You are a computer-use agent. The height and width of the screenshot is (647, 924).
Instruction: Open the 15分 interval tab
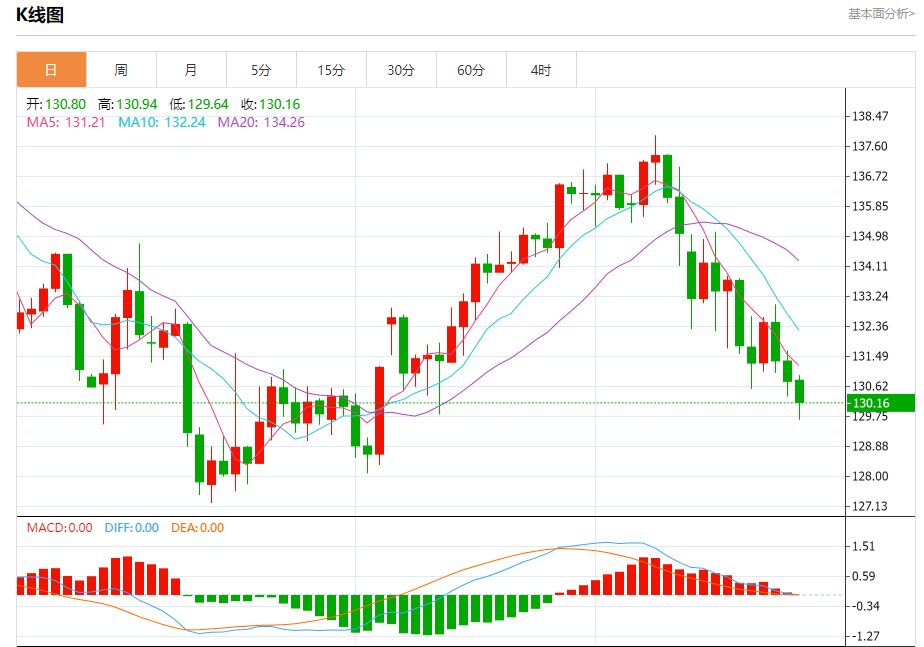[x=331, y=70]
